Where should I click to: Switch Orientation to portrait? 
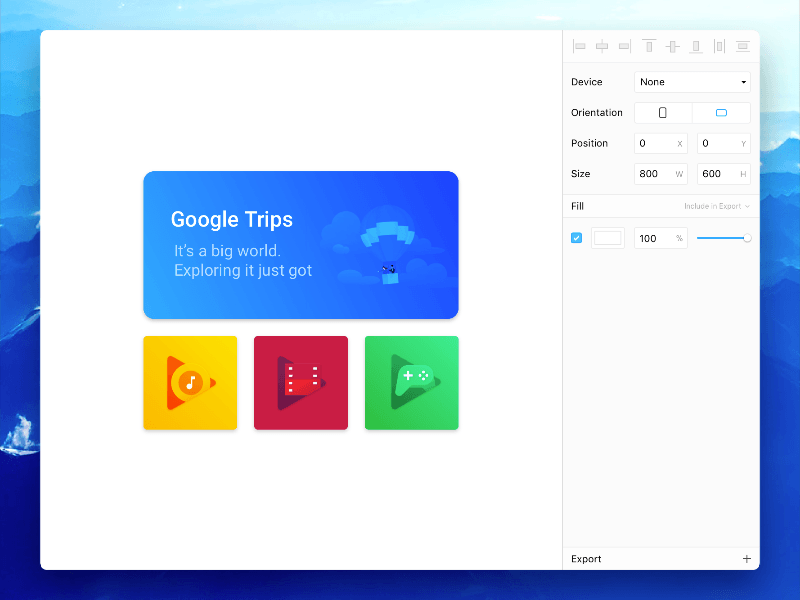click(x=662, y=112)
